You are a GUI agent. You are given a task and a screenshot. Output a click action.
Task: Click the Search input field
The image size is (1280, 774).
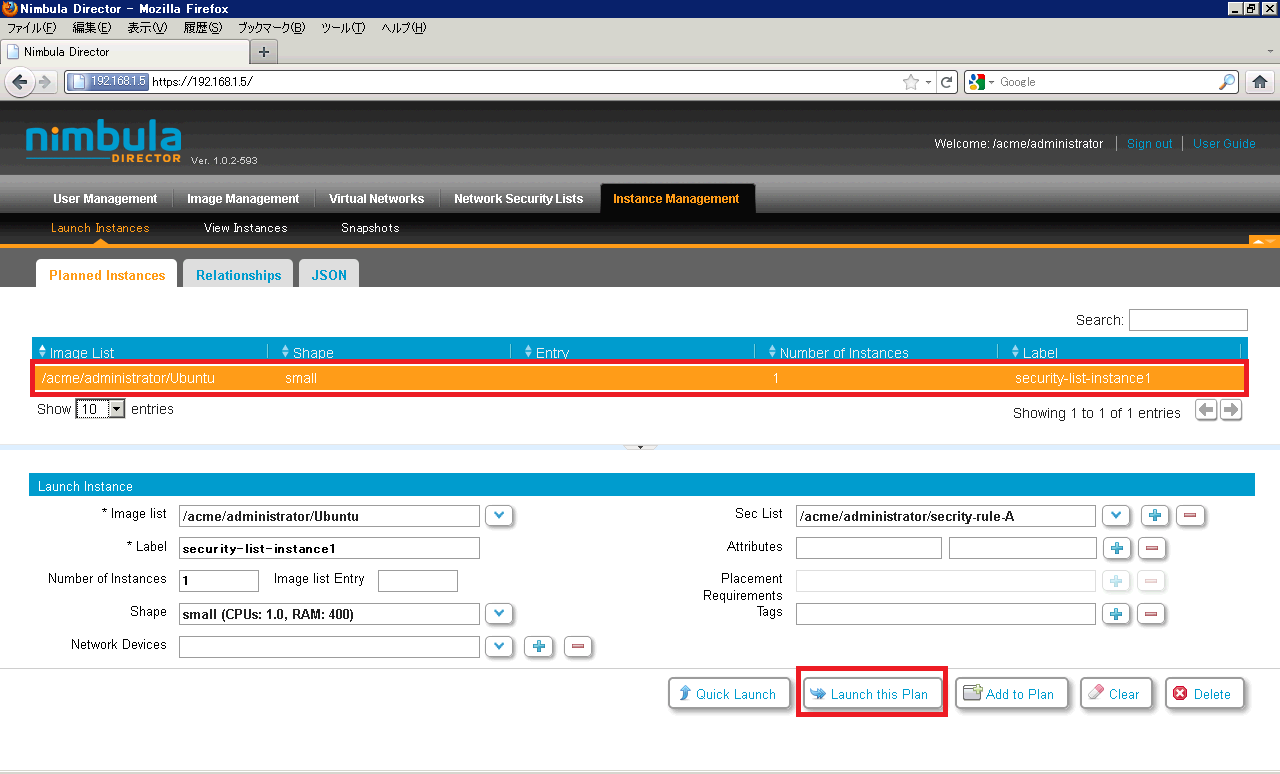1188,320
